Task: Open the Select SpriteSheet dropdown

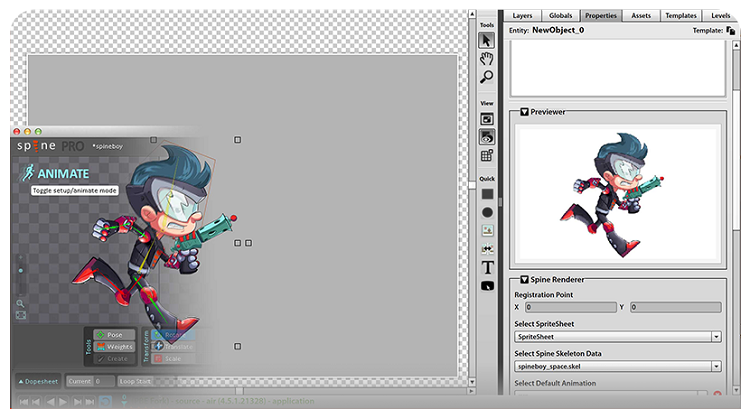Action: [x=618, y=337]
